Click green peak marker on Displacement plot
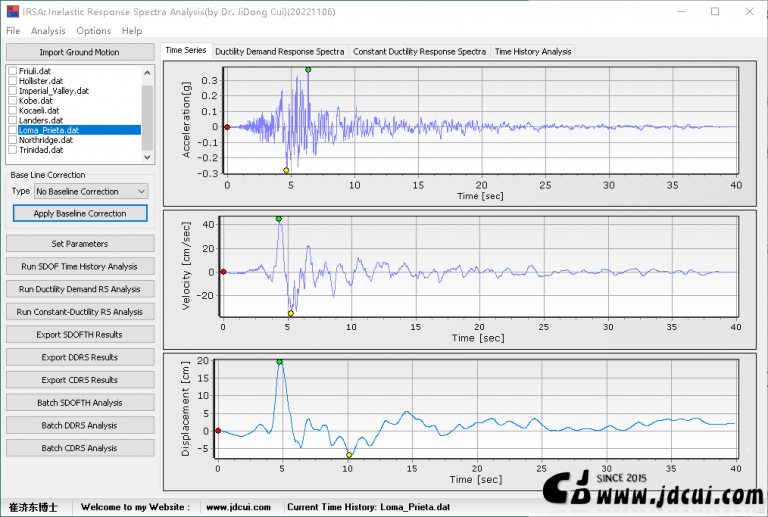 pyautogui.click(x=280, y=362)
